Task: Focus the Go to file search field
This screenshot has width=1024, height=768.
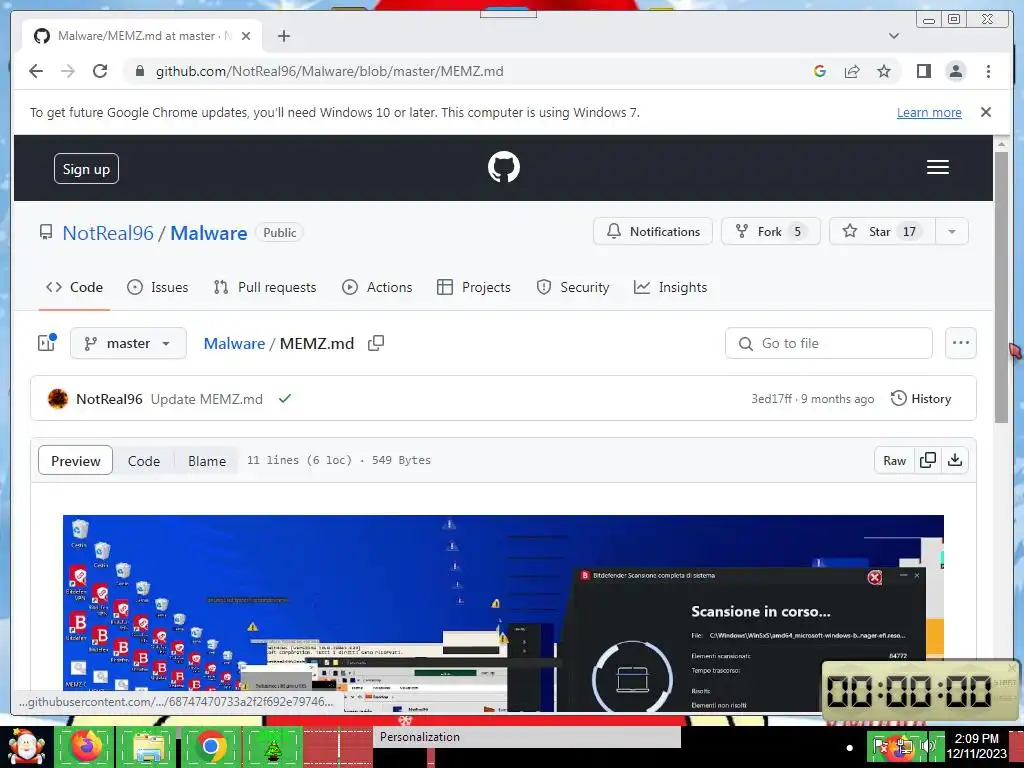Action: 828,343
